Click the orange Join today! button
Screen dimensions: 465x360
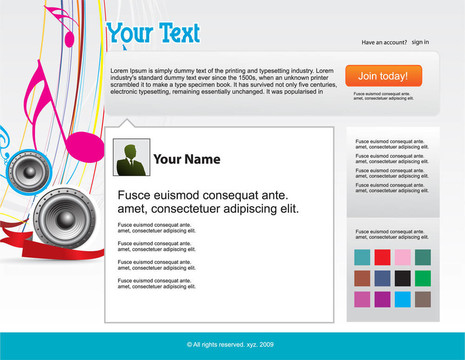(x=383, y=76)
